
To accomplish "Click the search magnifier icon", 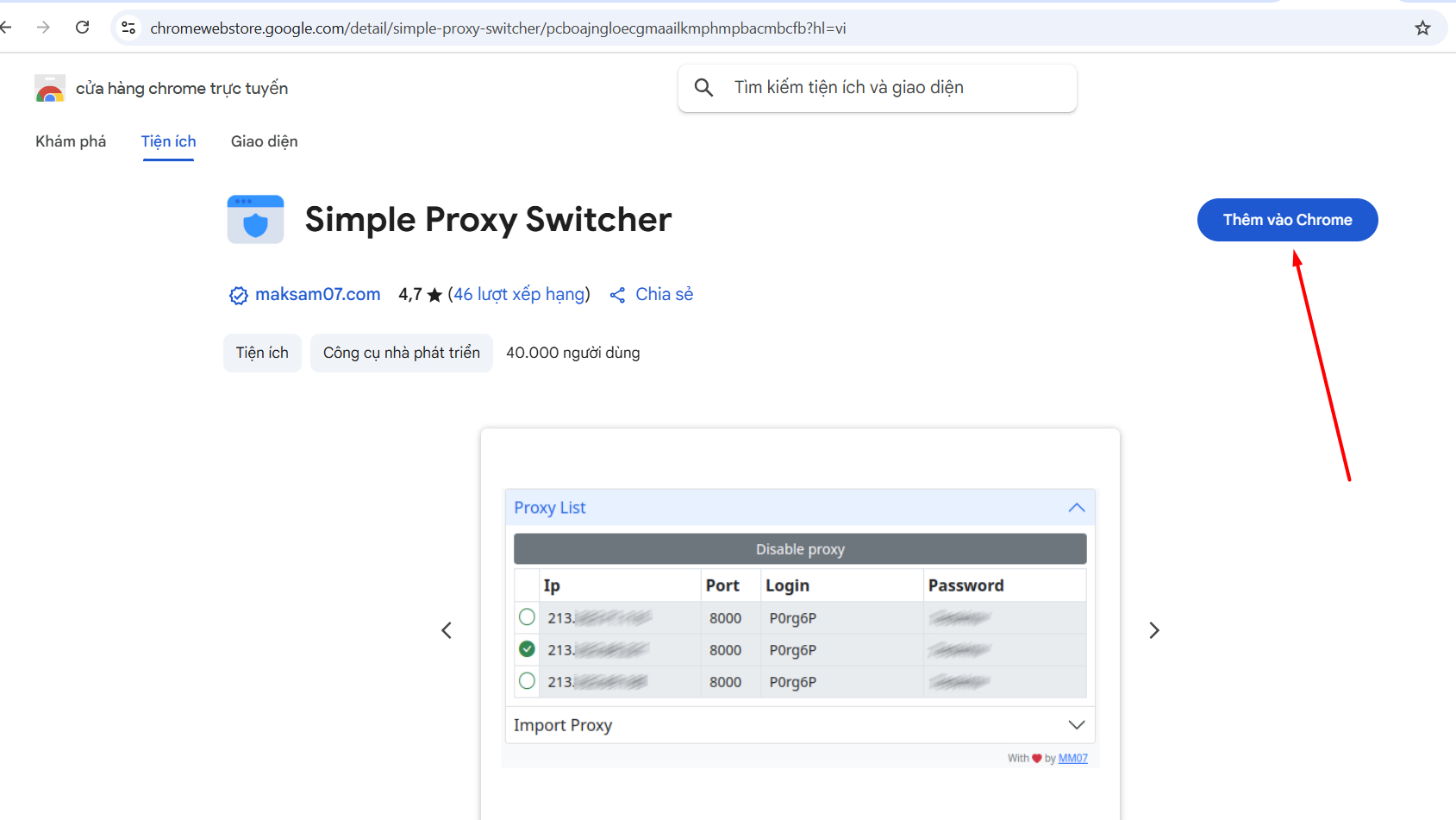I will click(703, 87).
